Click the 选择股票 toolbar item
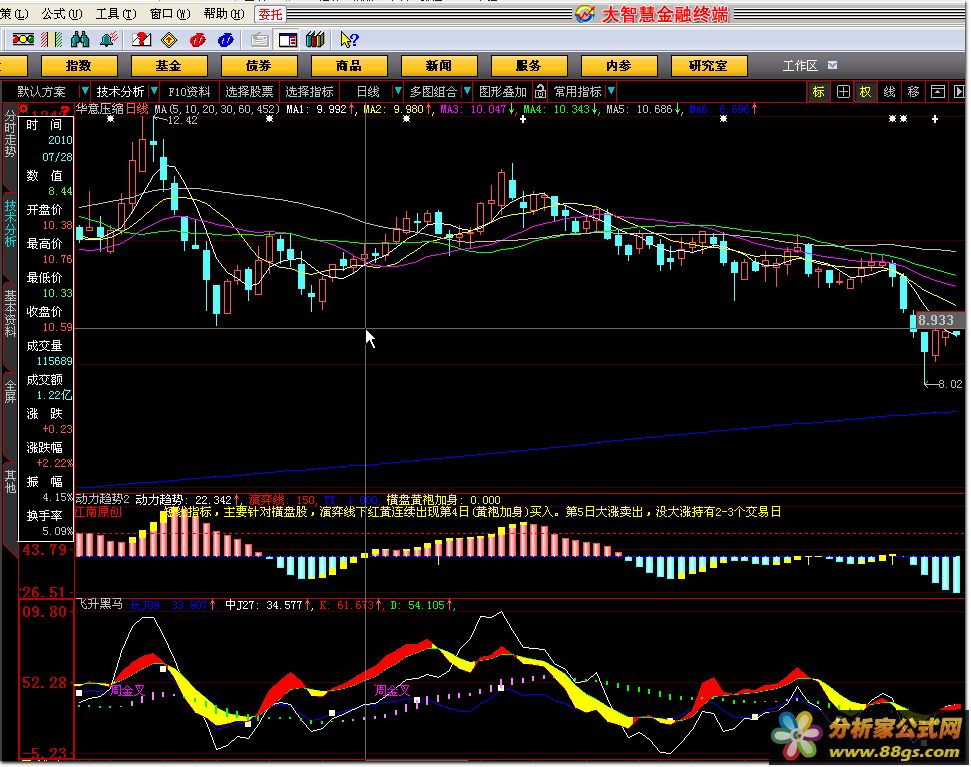Image resolution: width=971 pixels, height=767 pixels. (249, 92)
